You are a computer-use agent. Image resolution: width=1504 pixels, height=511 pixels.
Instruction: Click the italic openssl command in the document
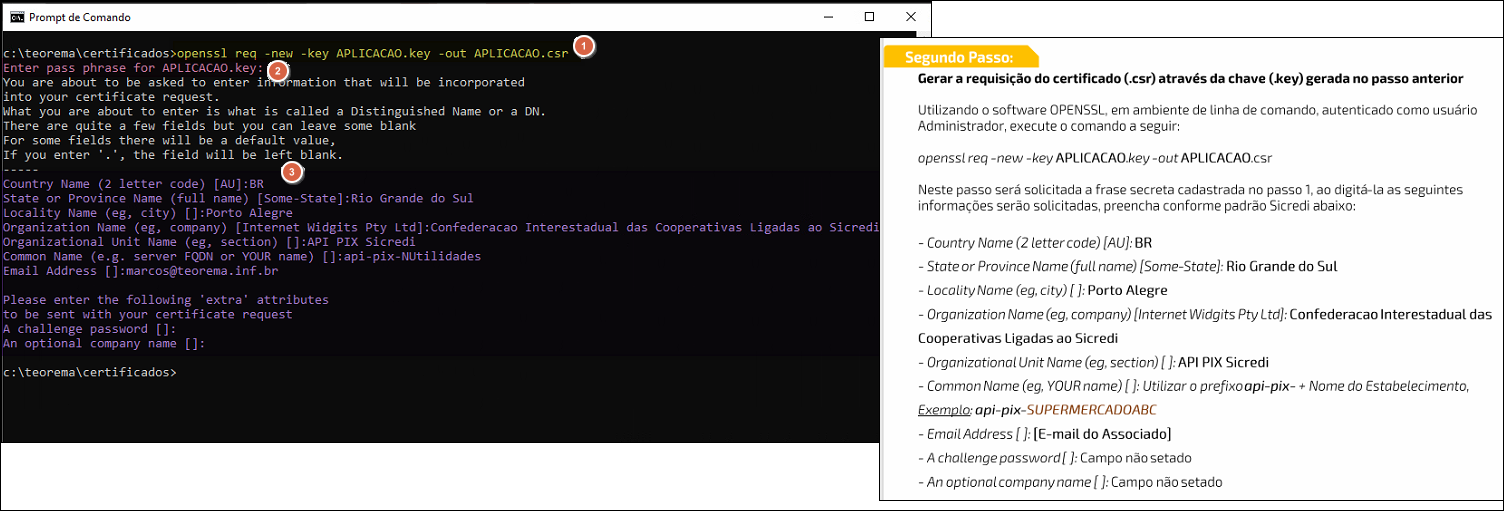pos(1095,158)
